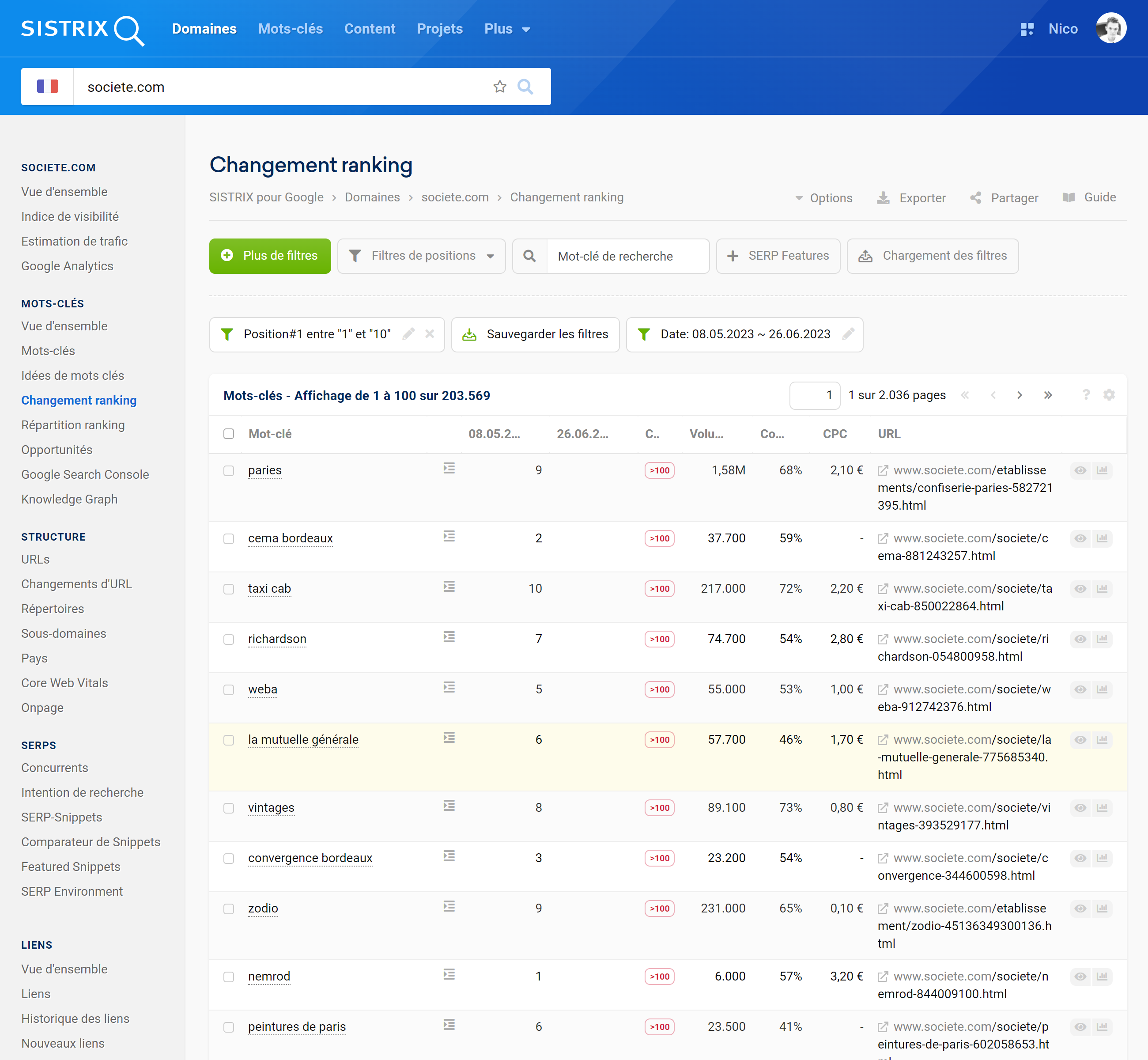Screen dimensions: 1148x1060
Task: Sort by the CPC column header
Action: 835,434
